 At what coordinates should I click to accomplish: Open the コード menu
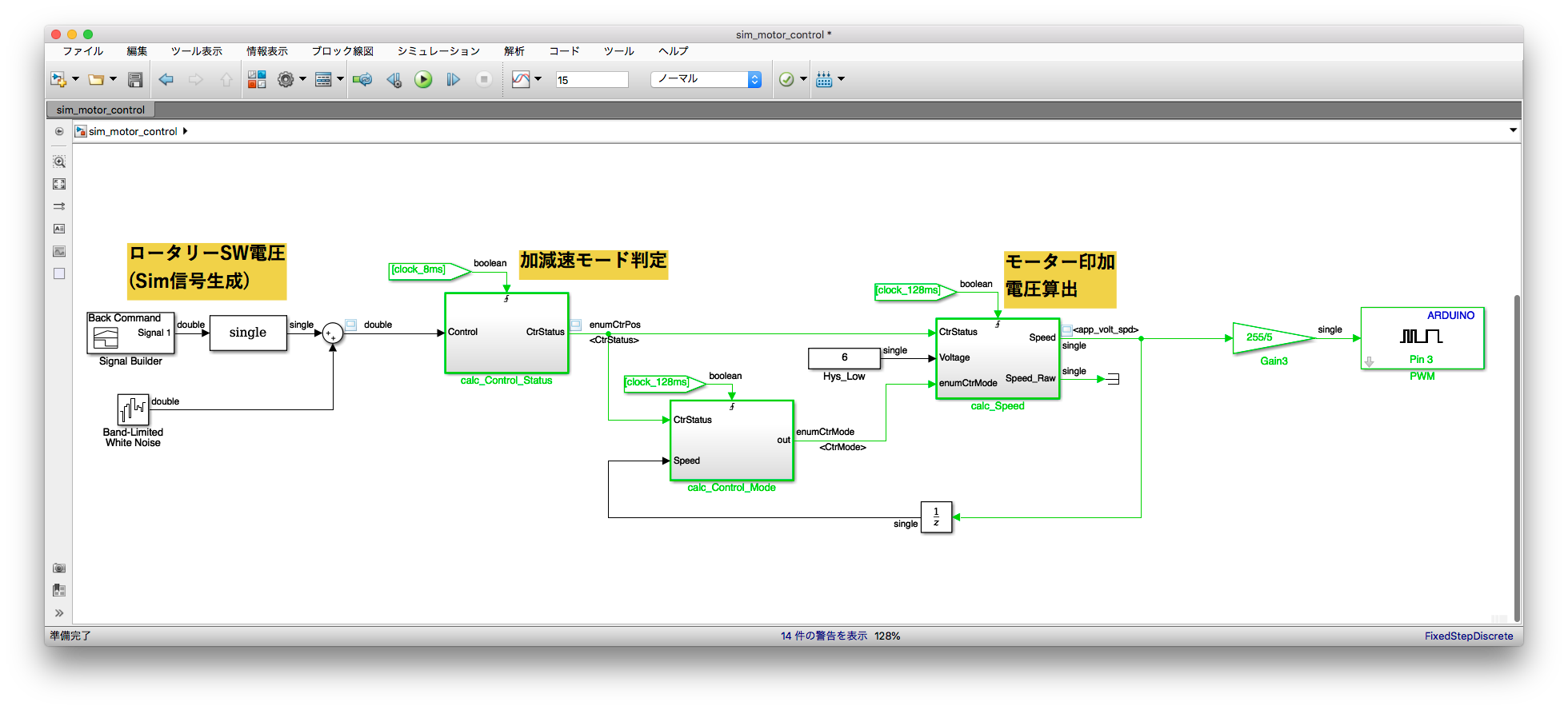[564, 51]
